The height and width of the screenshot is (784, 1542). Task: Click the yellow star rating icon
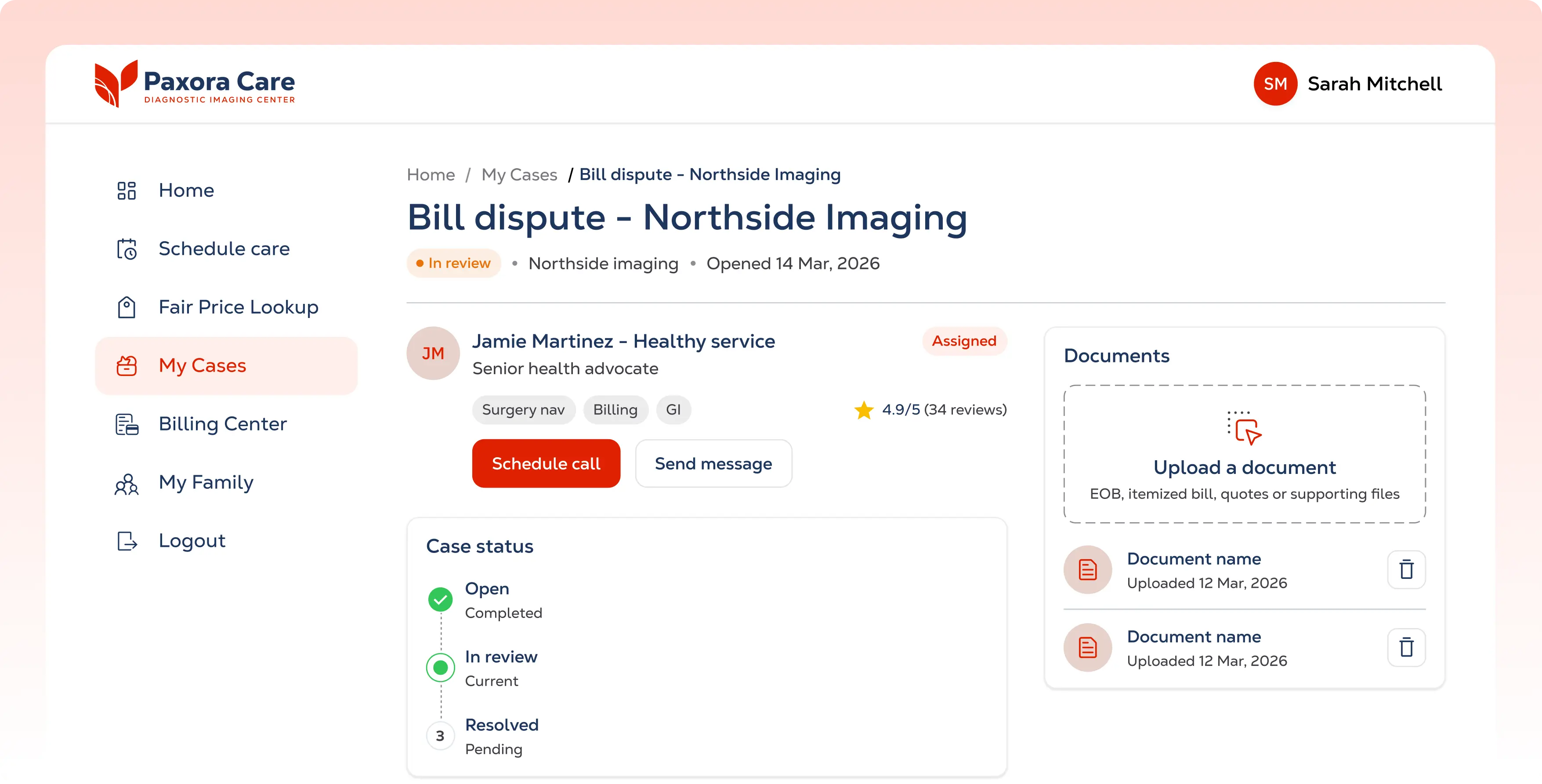click(x=864, y=410)
